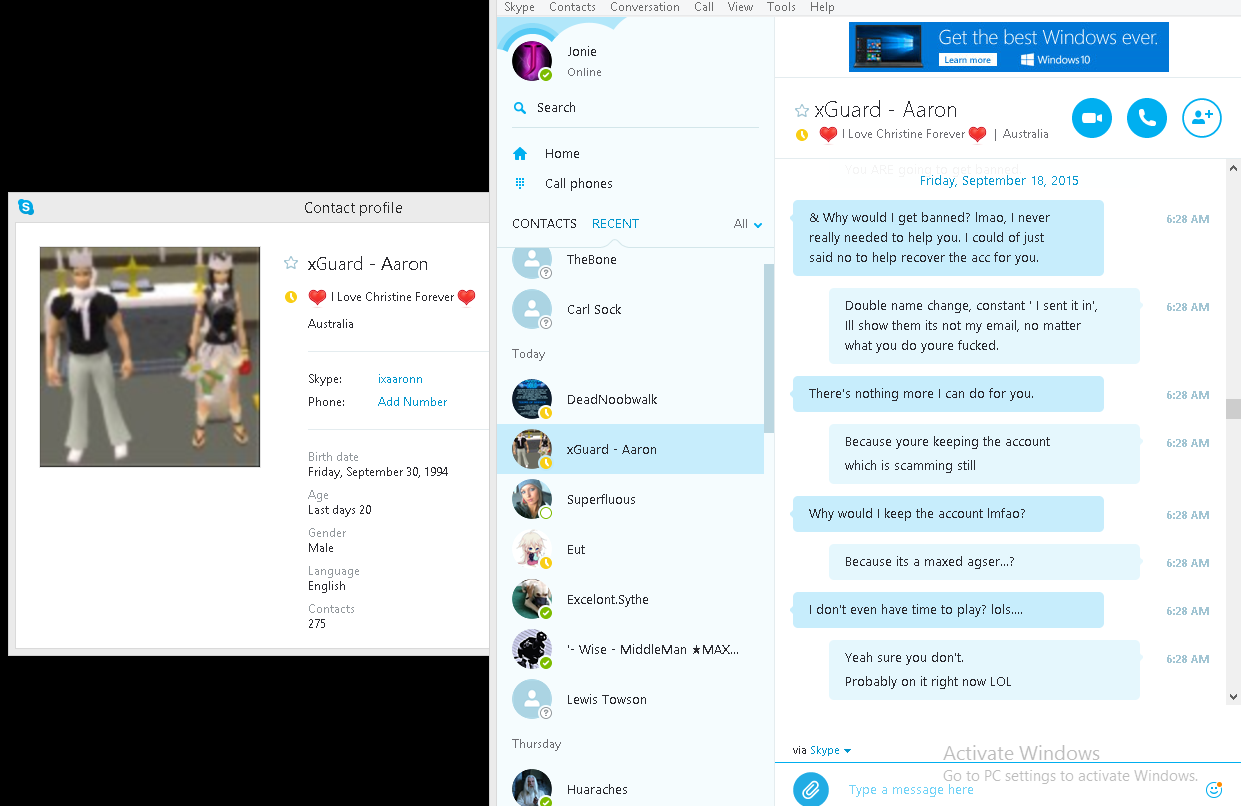1241x806 pixels.
Task: Click Carl Sock's default avatar
Action: [531, 309]
